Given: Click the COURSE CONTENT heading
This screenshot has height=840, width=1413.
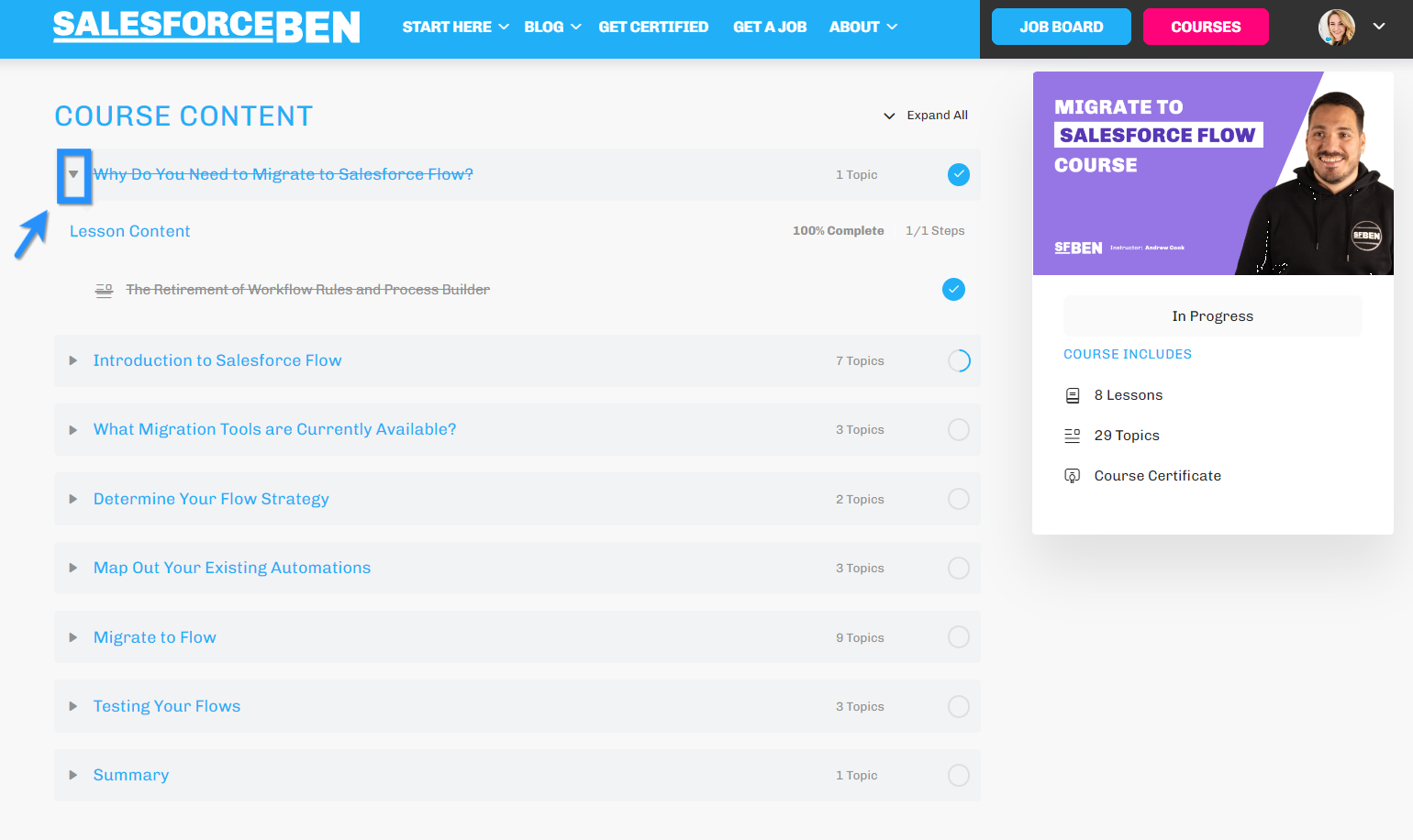Looking at the screenshot, I should pyautogui.click(x=184, y=116).
